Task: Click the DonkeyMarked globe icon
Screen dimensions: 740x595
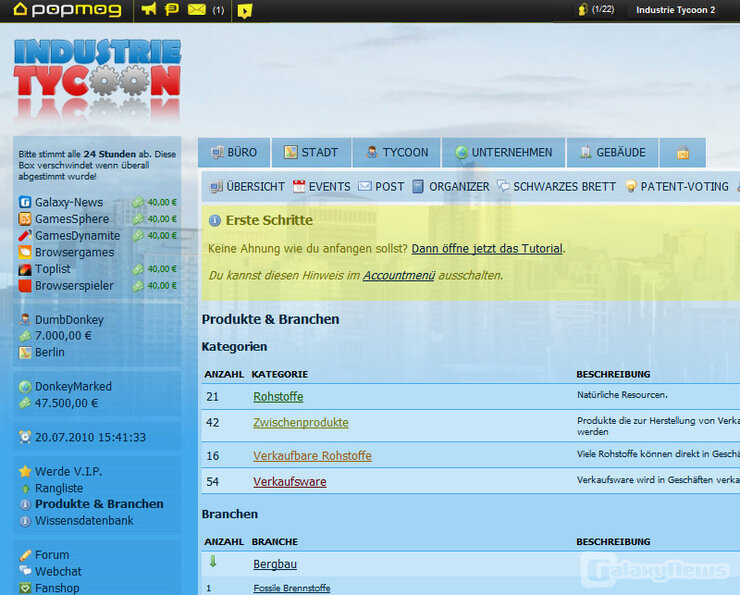Action: pos(25,387)
